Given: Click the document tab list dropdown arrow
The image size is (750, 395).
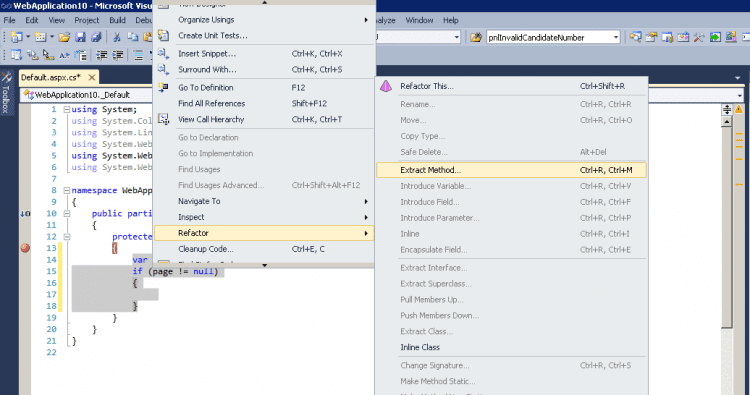Looking at the screenshot, I should click(x=738, y=78).
